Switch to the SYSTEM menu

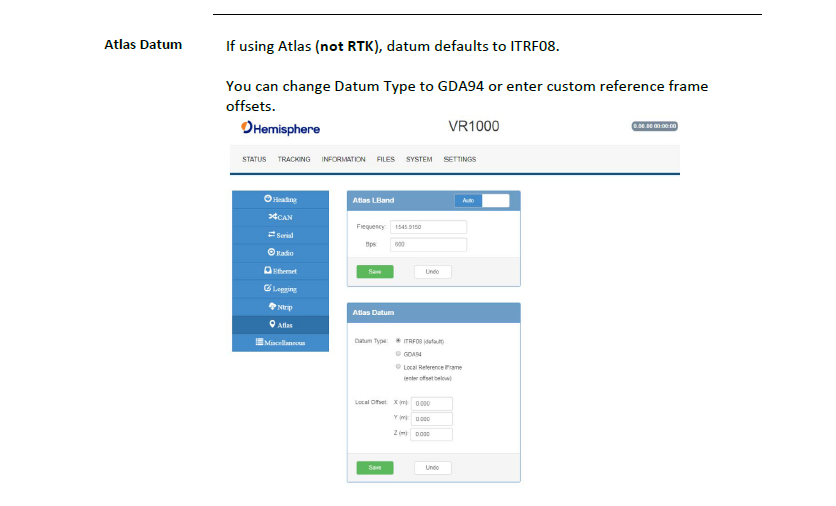pyautogui.click(x=419, y=159)
